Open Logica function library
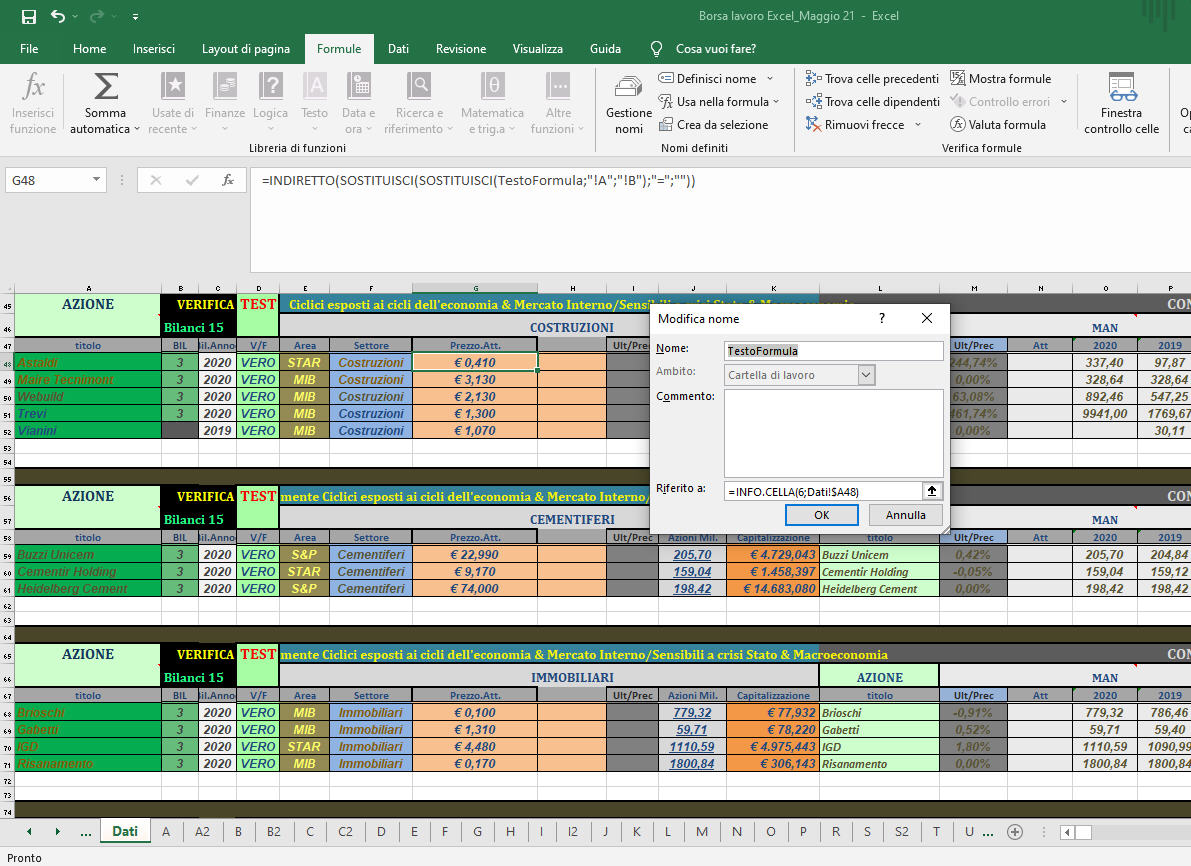Screen dimensions: 1191x866 pyautogui.click(x=270, y=104)
